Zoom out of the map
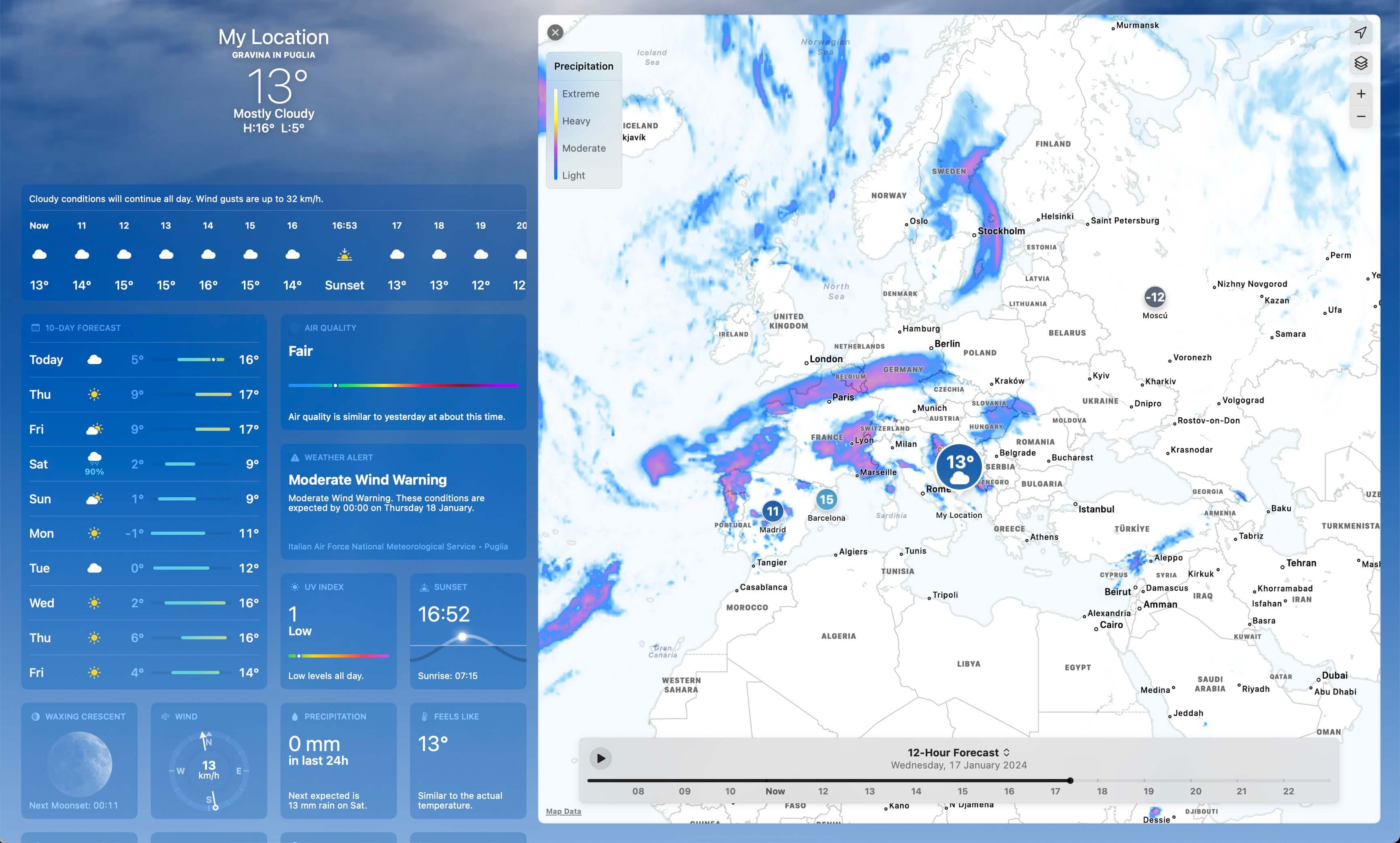Screen dimensions: 1400x843 click(x=1360, y=117)
